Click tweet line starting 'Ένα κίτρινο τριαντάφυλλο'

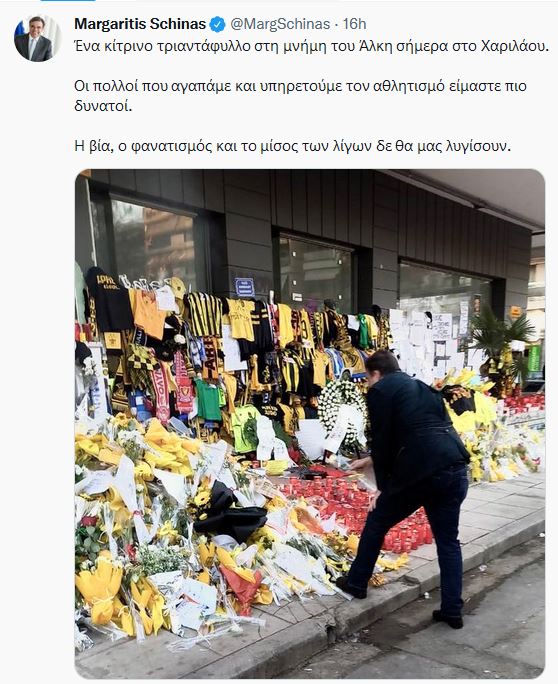(311, 47)
